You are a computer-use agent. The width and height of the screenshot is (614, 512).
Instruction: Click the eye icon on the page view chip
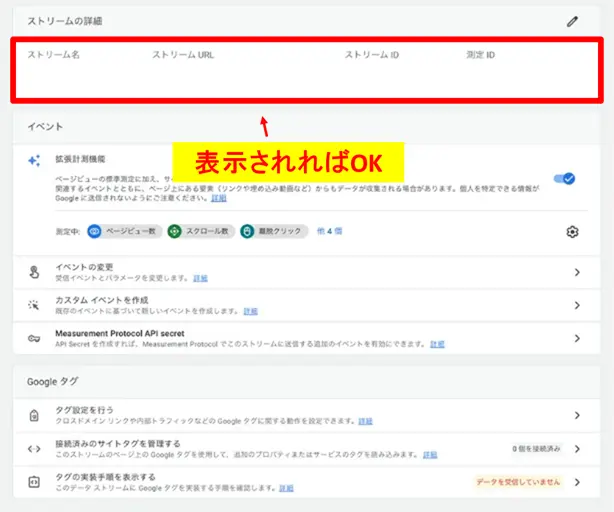pyautogui.click(x=94, y=231)
